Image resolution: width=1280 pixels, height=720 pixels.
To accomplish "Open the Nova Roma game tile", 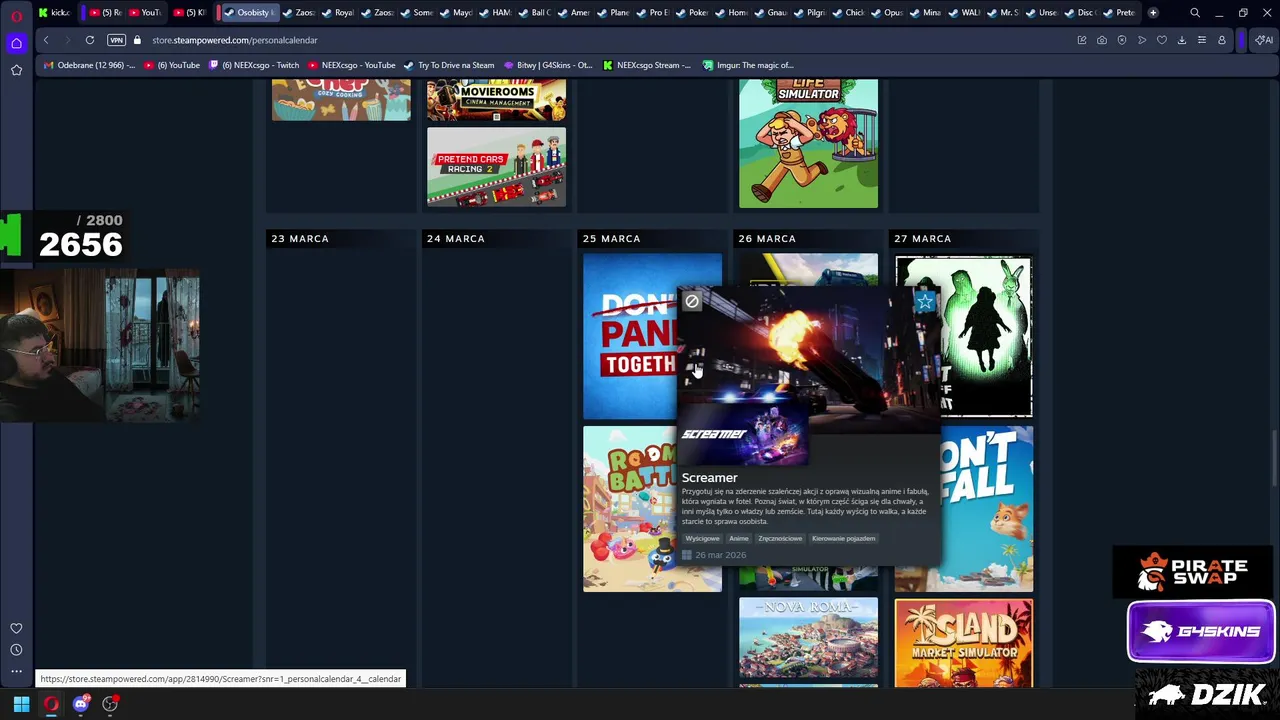I will coord(808,638).
